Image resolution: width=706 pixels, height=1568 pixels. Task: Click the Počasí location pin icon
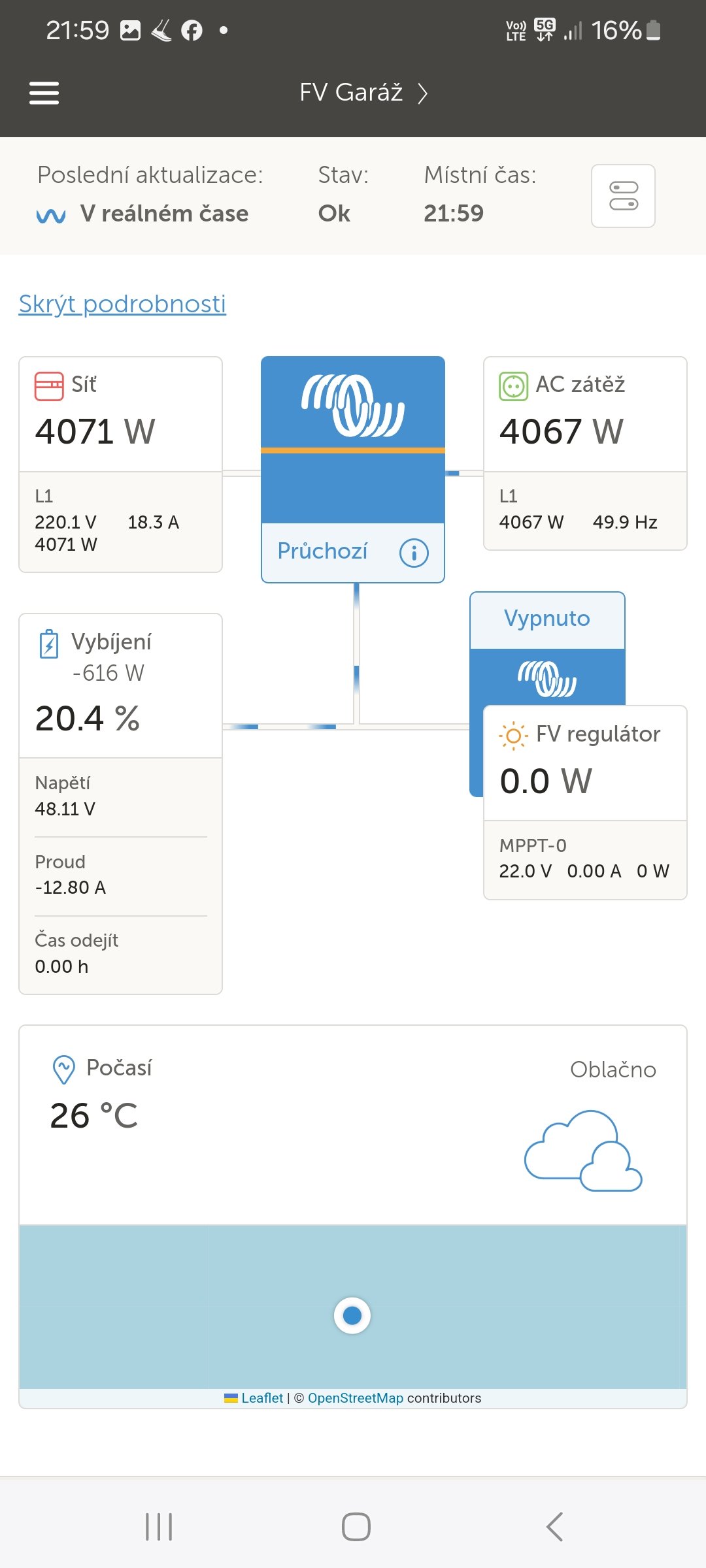(x=63, y=1070)
